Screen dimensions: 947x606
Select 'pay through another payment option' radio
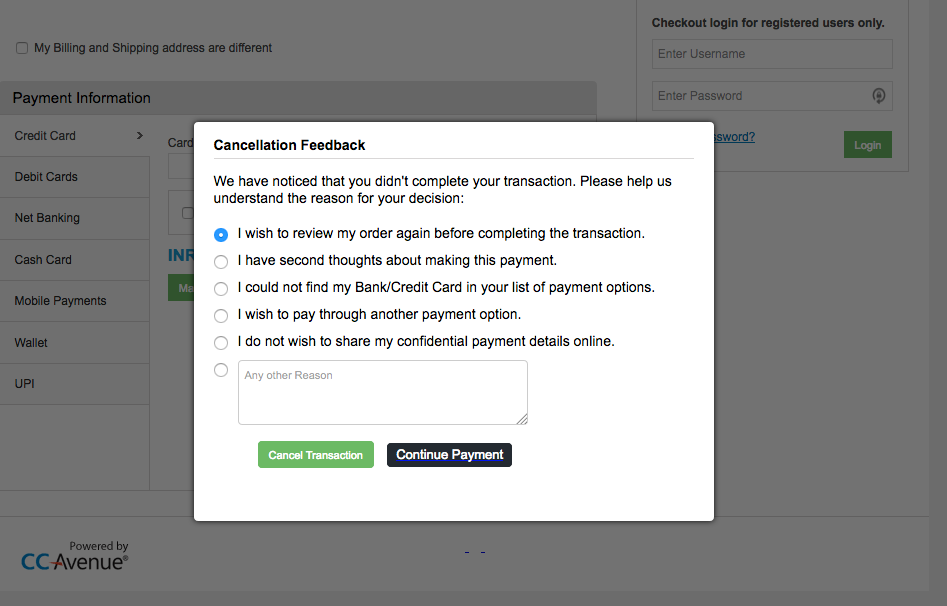tap(221, 315)
